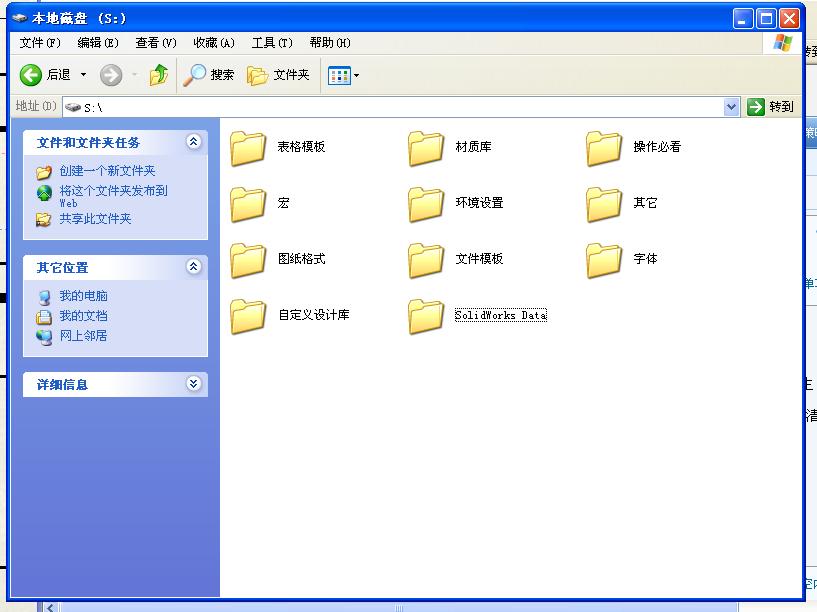The width and height of the screenshot is (817, 612).
Task: Click the drive icon in title bar
Action: coord(19,18)
